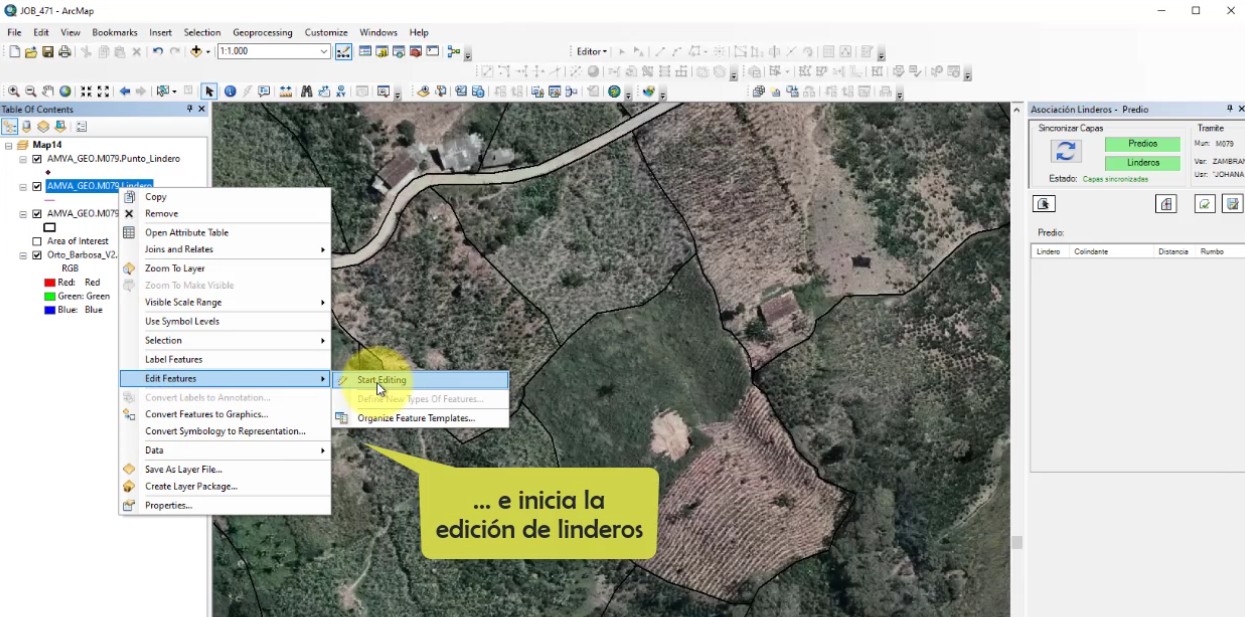The height and width of the screenshot is (617, 1245).
Task: Toggle the checkbox of the third AMVA_GEO.M079 layer
Action: click(38, 214)
